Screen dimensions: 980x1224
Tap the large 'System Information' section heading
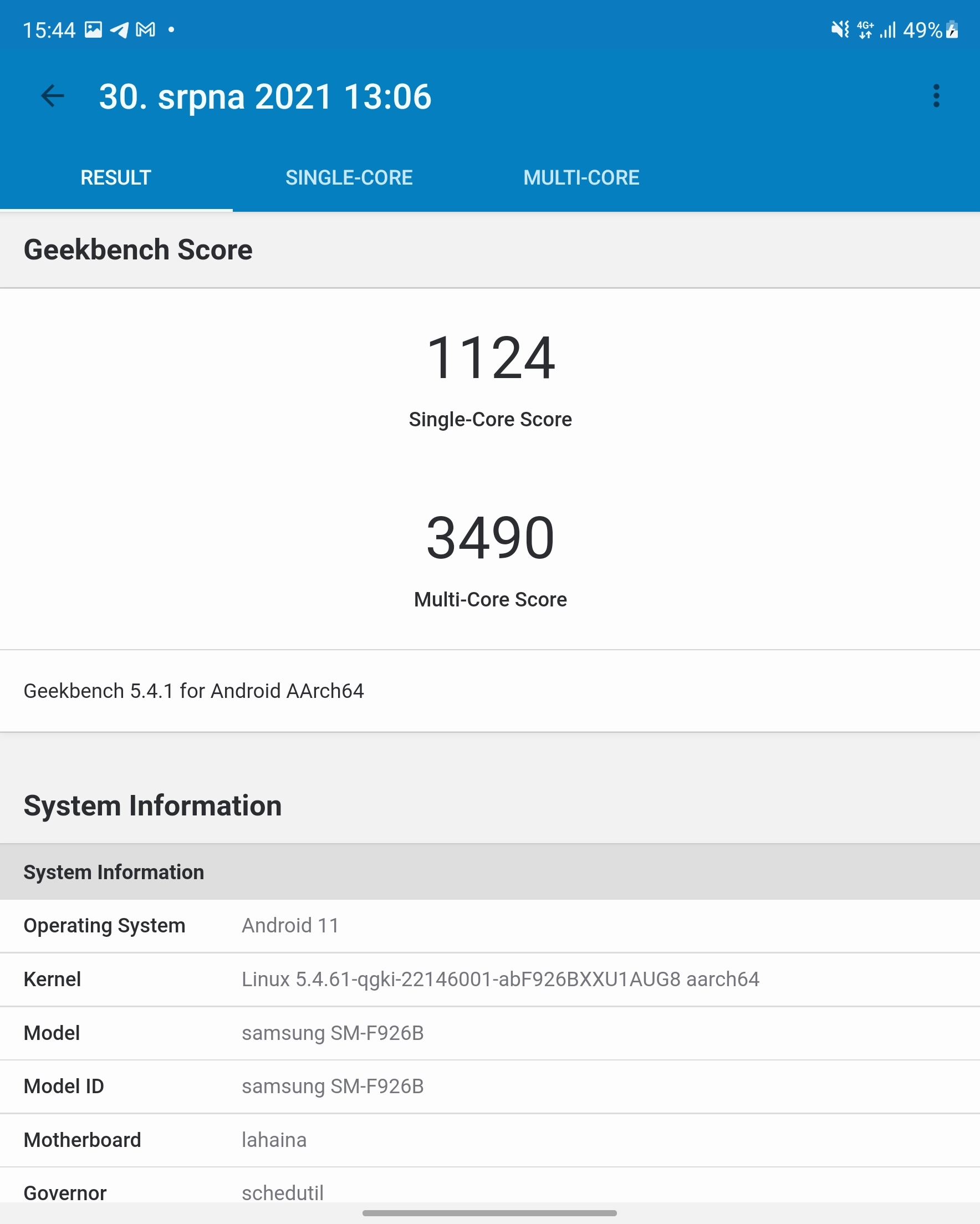pos(153,805)
